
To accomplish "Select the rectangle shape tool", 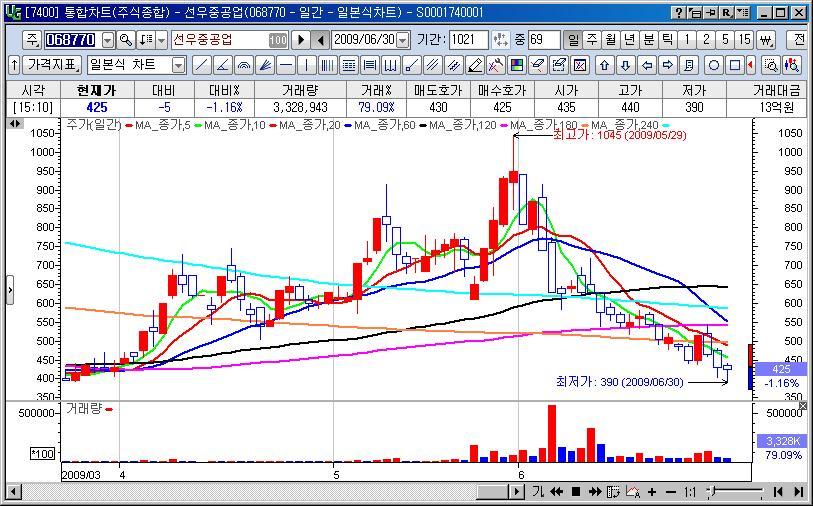I will pos(735,65).
